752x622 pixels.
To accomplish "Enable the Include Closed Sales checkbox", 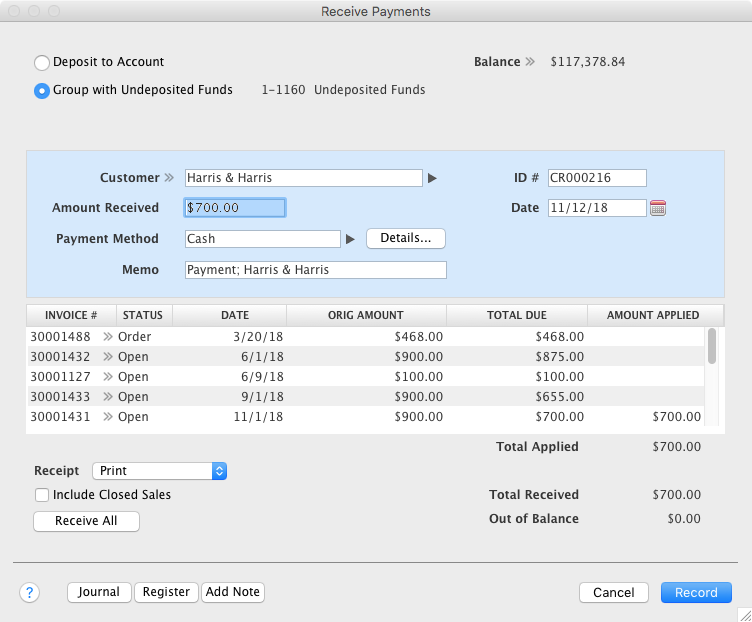I will pyautogui.click(x=42, y=495).
